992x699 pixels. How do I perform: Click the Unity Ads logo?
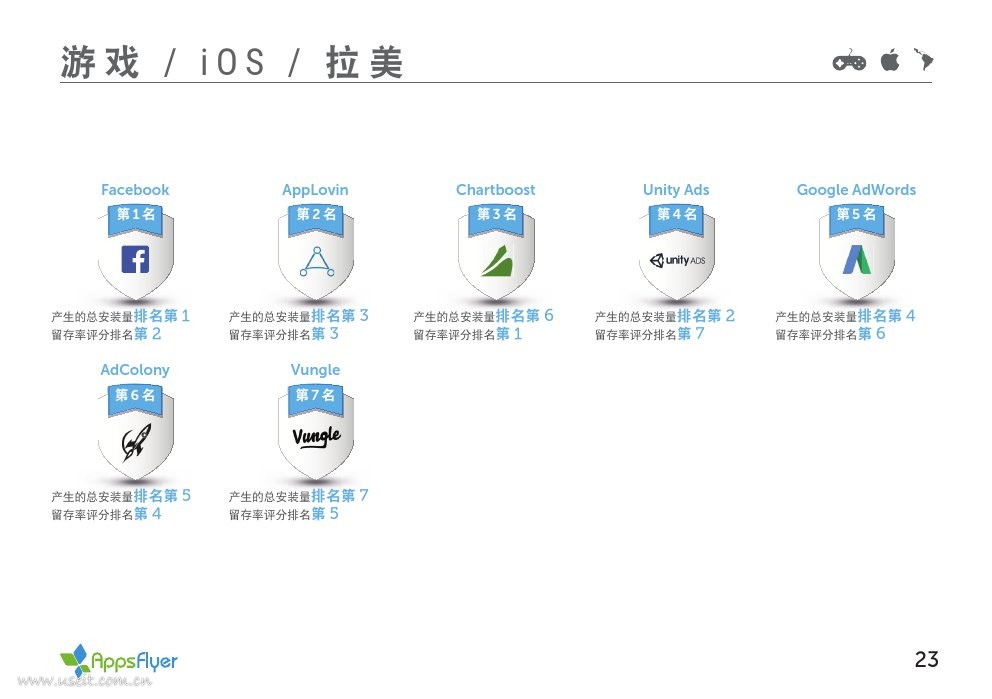pos(678,260)
